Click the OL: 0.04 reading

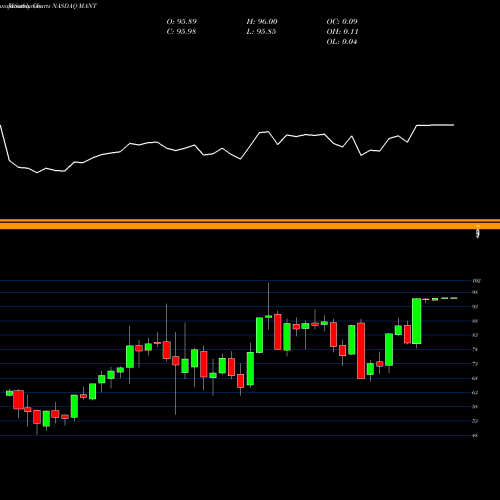click(342, 42)
